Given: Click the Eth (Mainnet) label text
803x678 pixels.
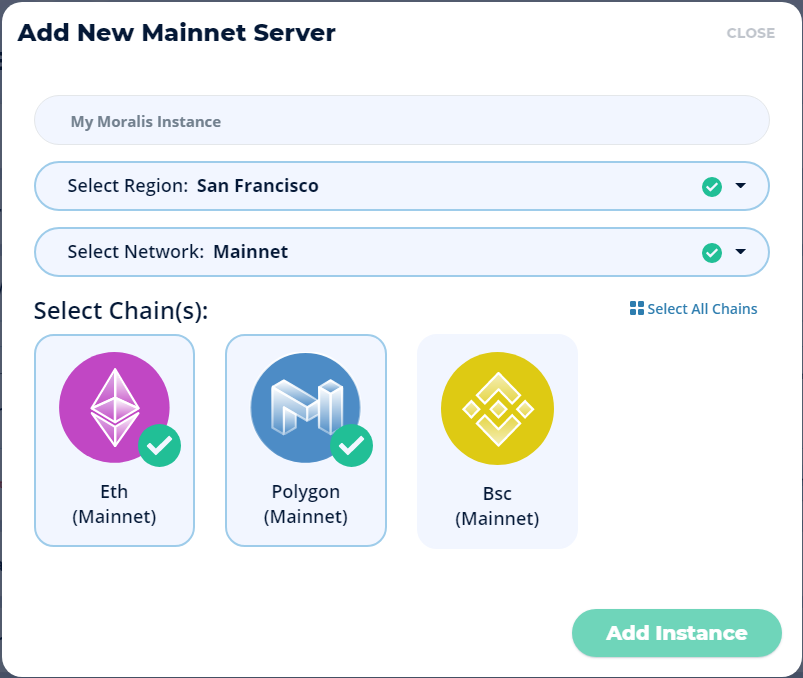Looking at the screenshot, I should pos(114,504).
